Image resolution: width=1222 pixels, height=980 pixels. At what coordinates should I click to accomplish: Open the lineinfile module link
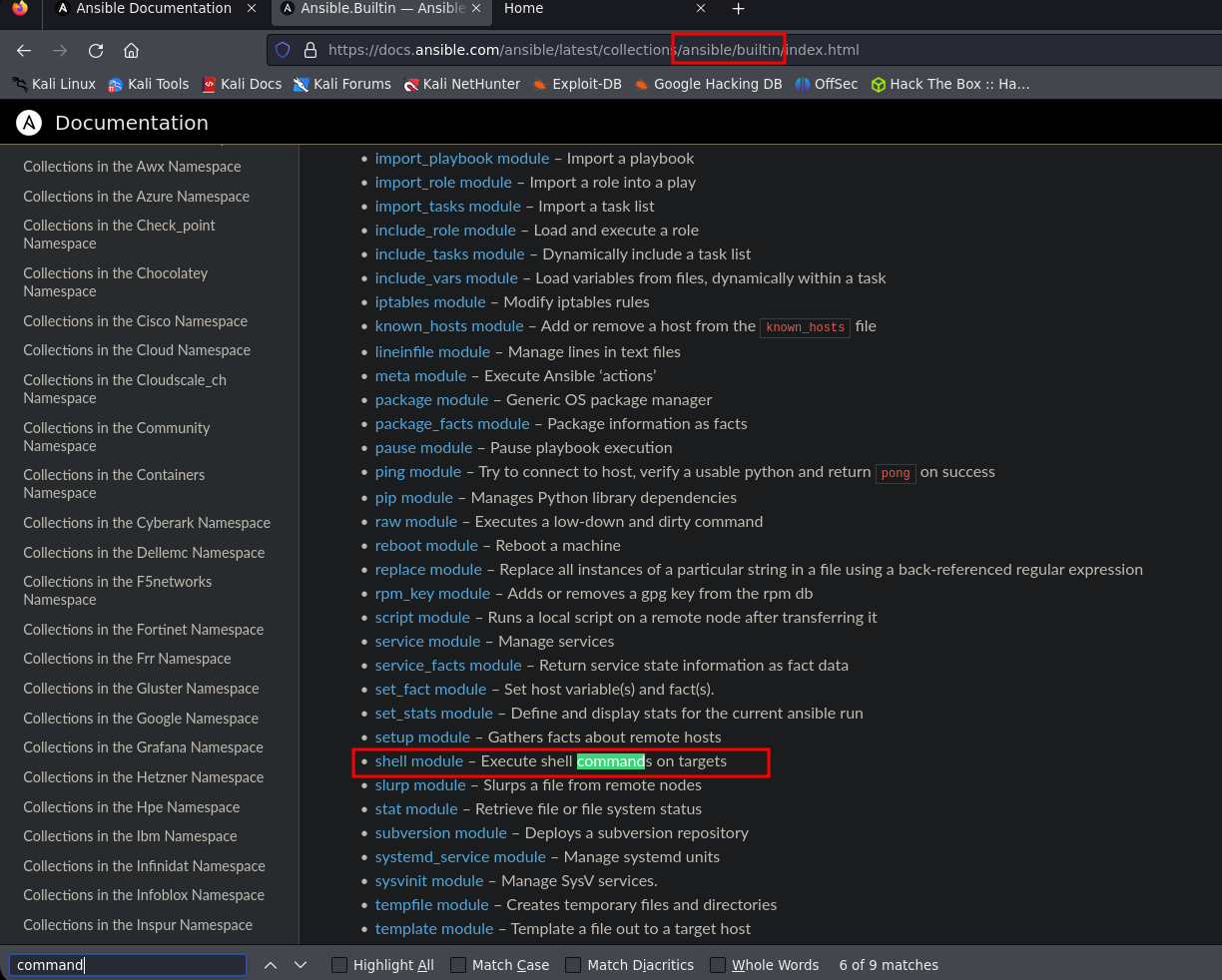(x=432, y=352)
